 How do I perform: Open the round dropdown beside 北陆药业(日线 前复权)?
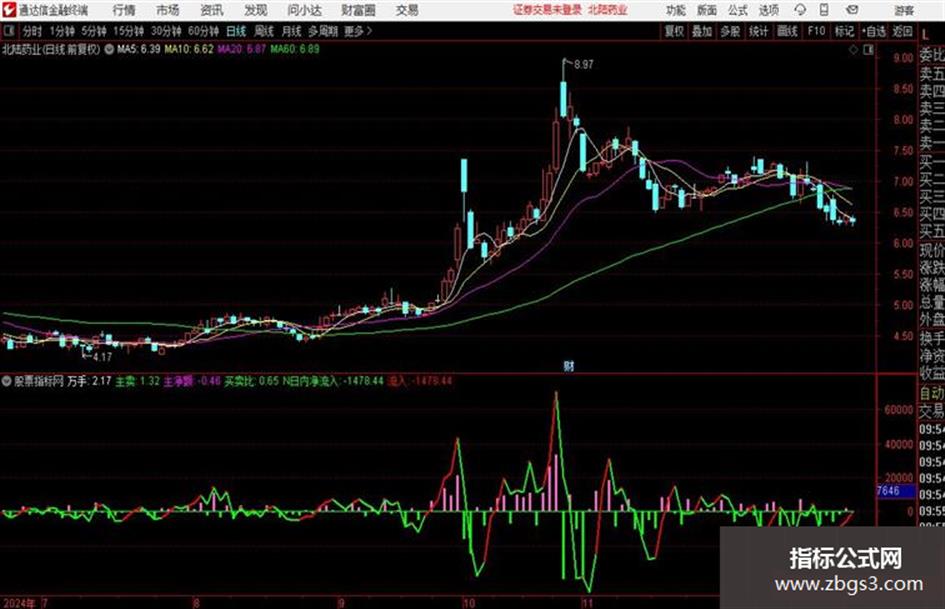tap(109, 49)
